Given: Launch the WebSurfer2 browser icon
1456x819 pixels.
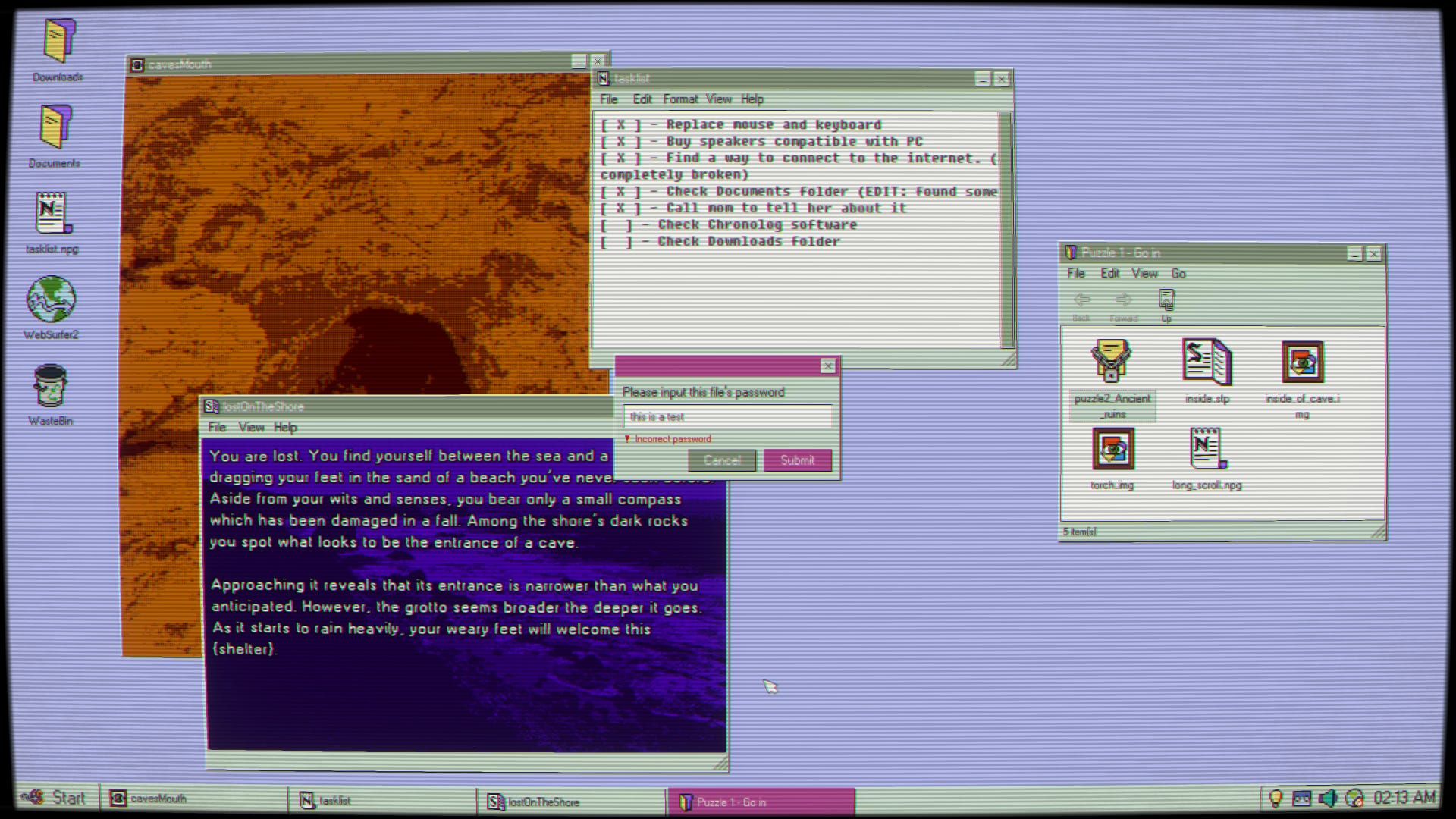Looking at the screenshot, I should pyautogui.click(x=51, y=300).
